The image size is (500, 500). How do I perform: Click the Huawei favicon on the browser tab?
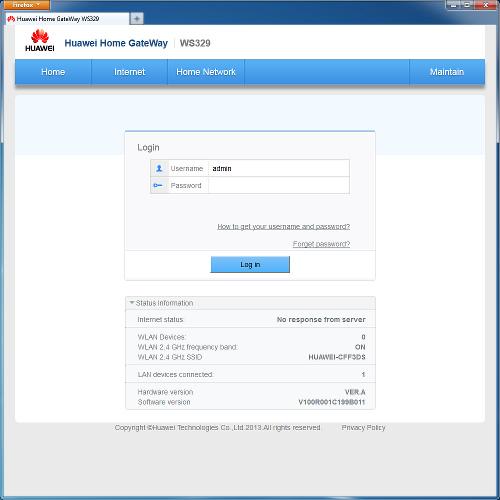11,19
